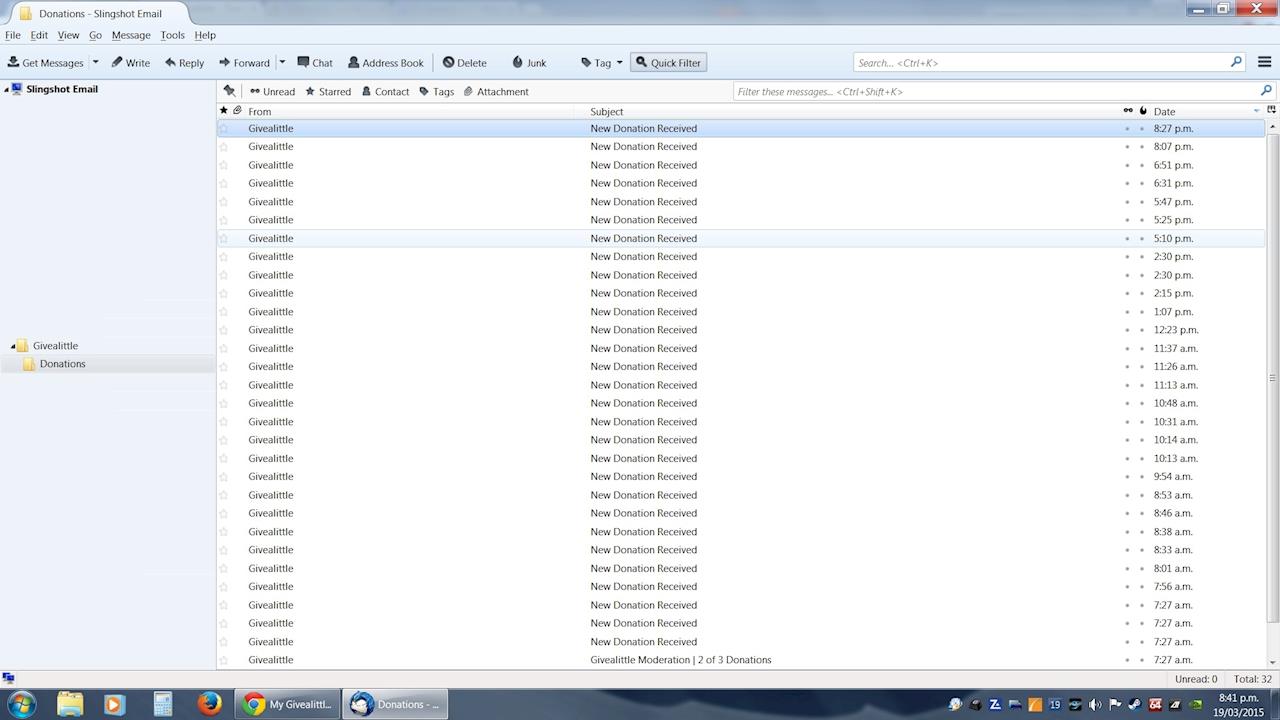Open the Address Book
This screenshot has width=1280, height=720.
(x=385, y=62)
